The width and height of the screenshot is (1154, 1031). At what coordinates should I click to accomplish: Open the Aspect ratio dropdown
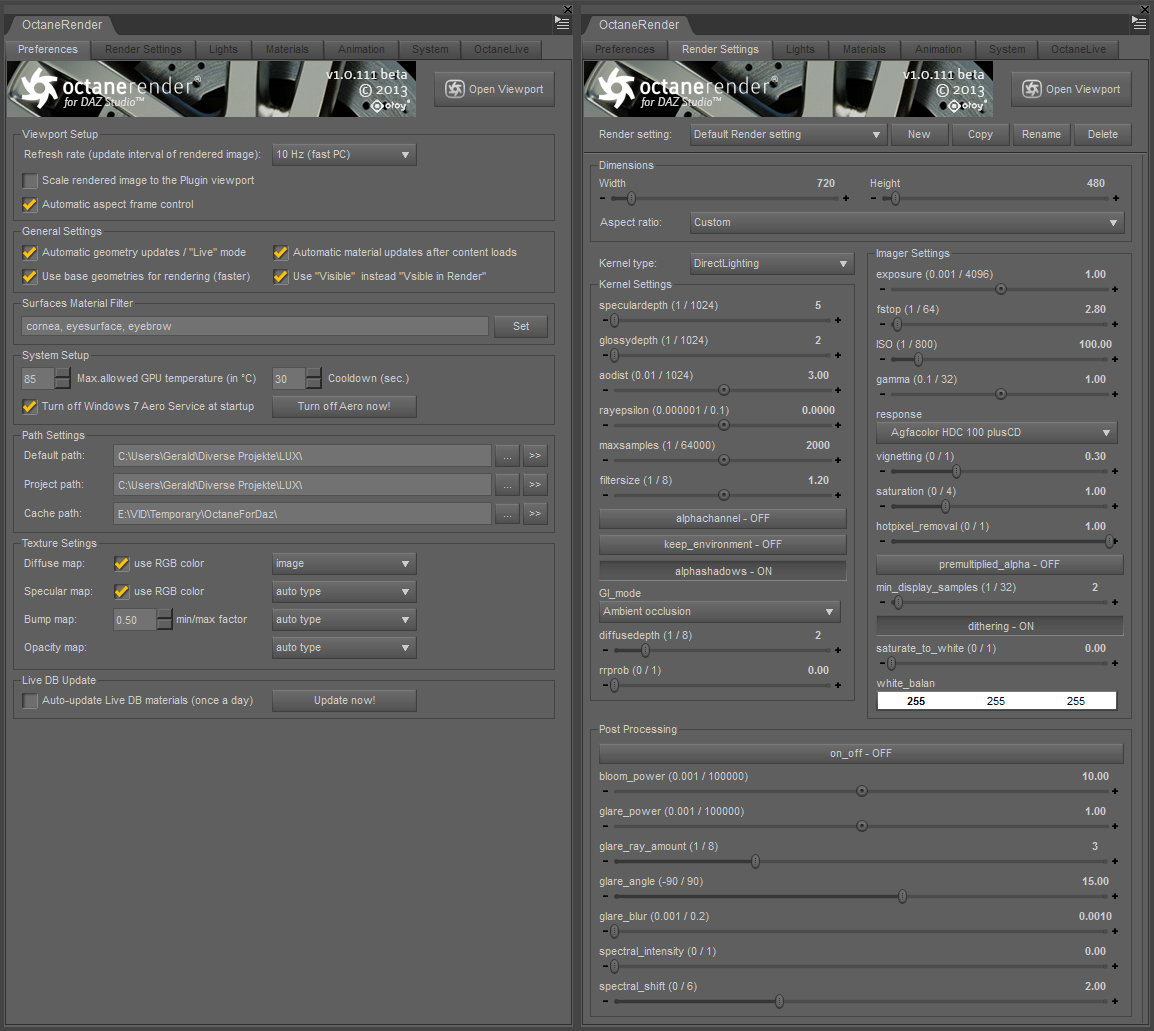click(907, 222)
